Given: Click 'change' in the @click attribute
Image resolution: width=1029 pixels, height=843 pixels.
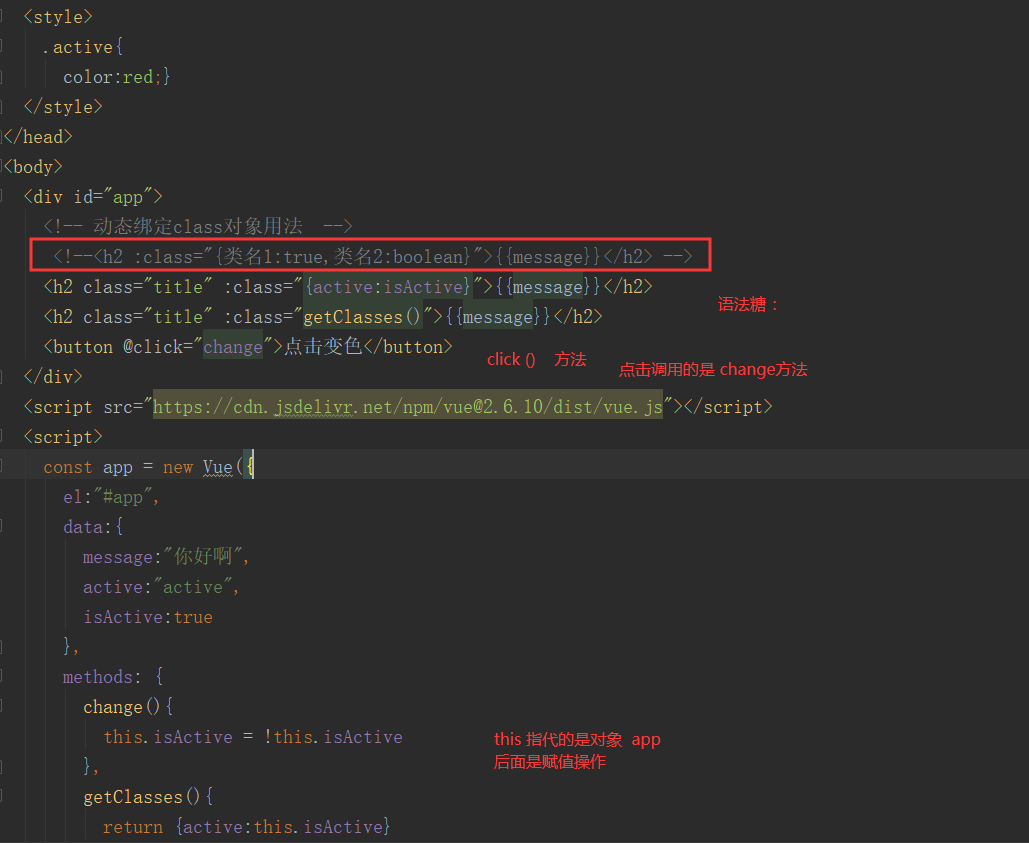Looking at the screenshot, I should [x=233, y=347].
